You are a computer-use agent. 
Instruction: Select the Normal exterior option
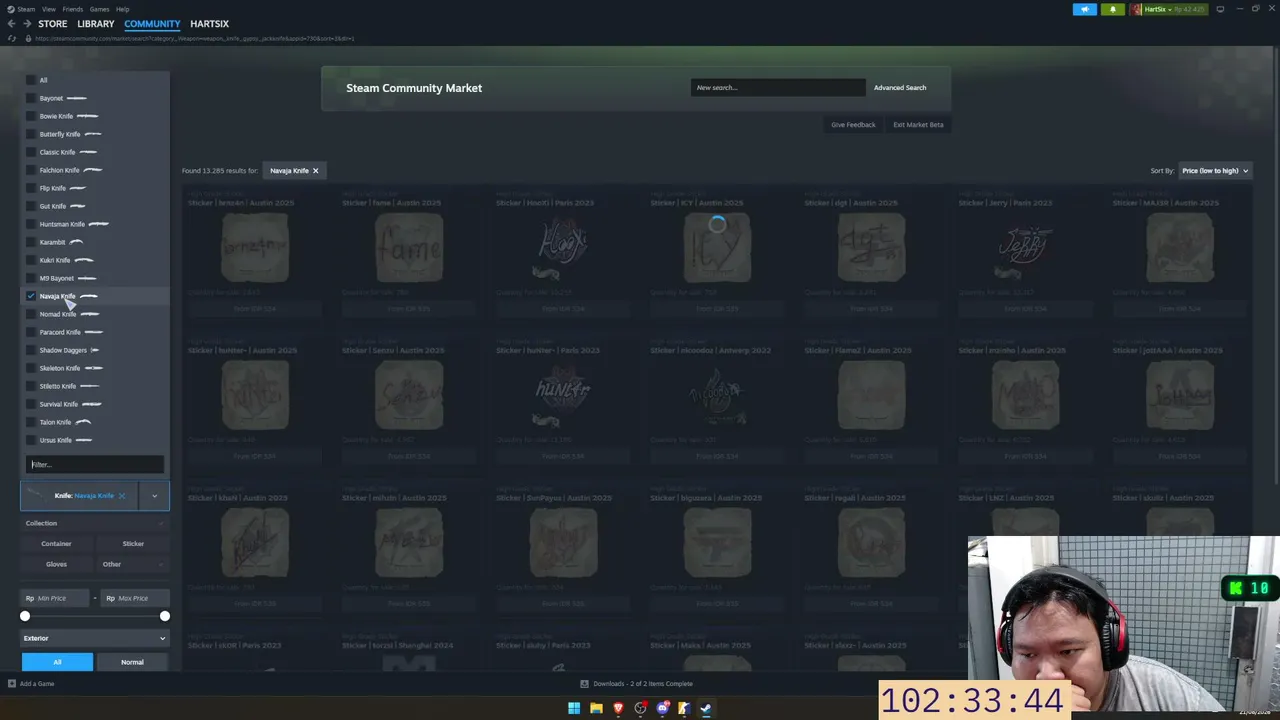tap(132, 662)
